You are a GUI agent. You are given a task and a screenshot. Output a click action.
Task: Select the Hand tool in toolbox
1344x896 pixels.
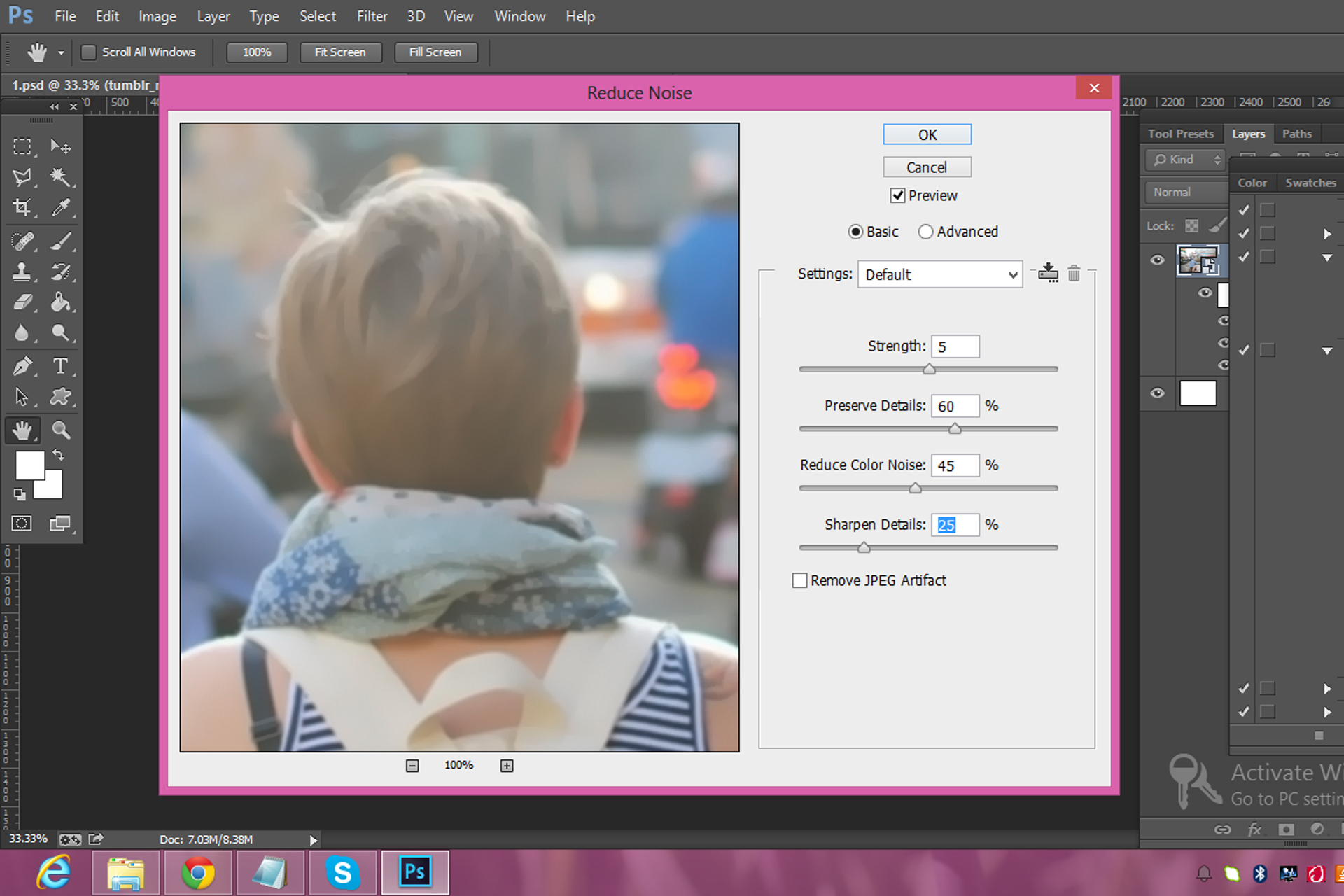point(22,430)
